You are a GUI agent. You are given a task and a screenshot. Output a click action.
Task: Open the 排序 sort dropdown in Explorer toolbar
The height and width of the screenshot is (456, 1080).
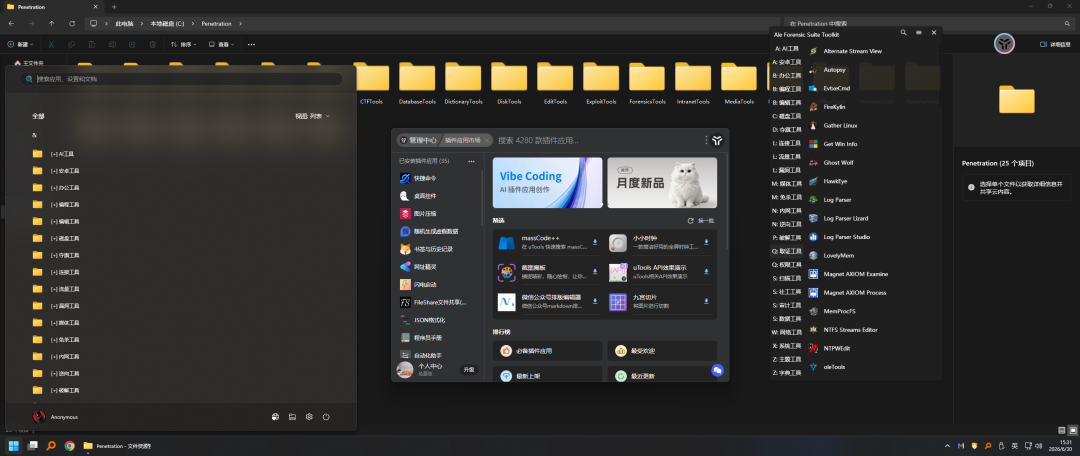click(x=184, y=44)
